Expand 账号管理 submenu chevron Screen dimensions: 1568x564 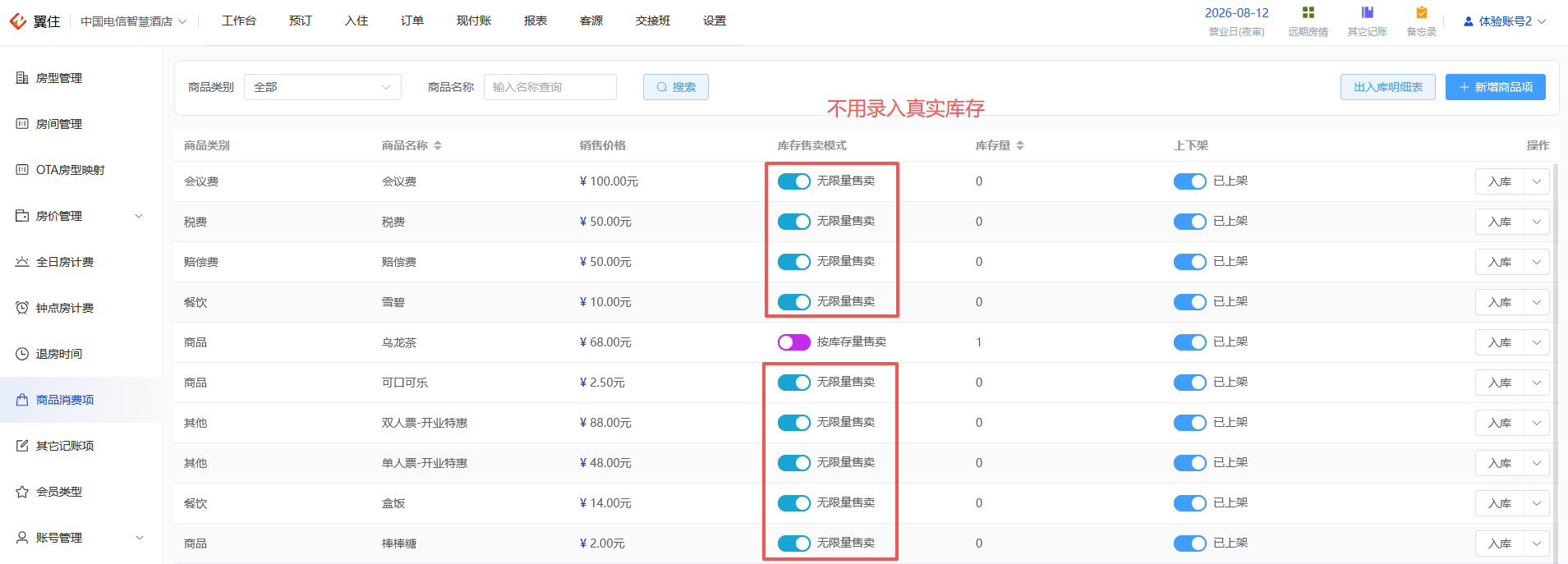(139, 538)
